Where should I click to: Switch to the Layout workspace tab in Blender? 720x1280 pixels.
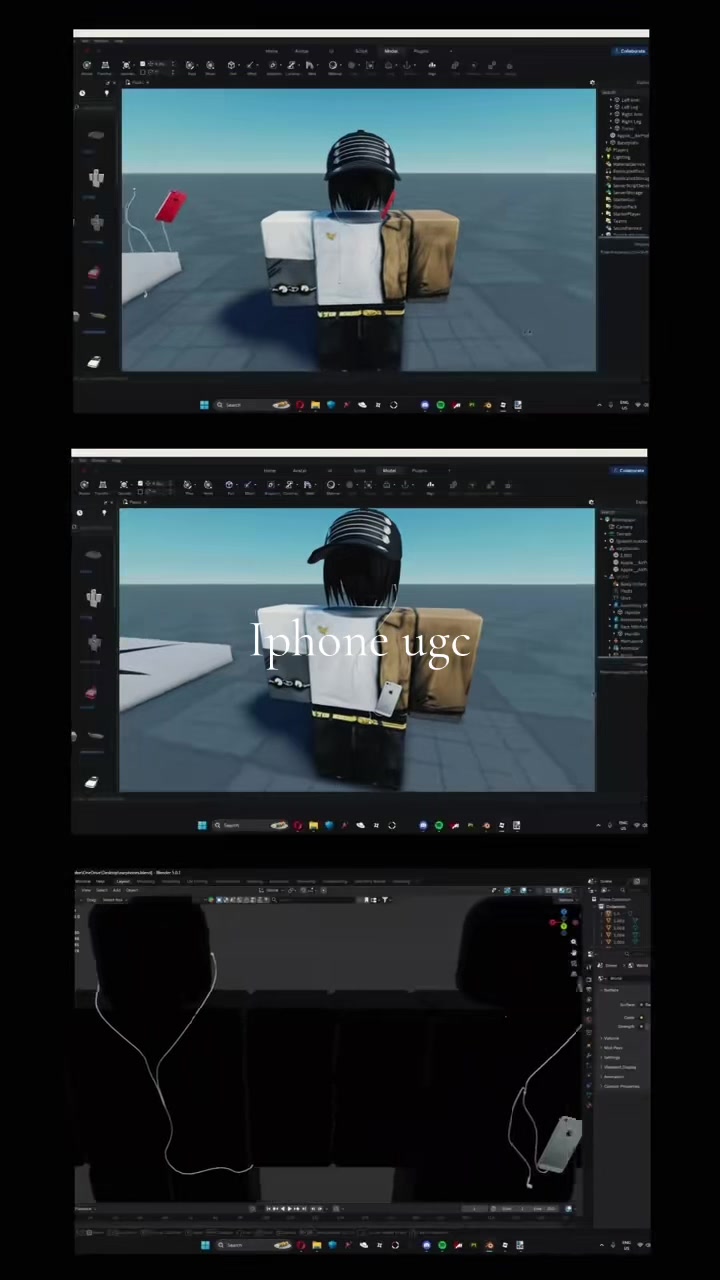pyautogui.click(x=123, y=882)
